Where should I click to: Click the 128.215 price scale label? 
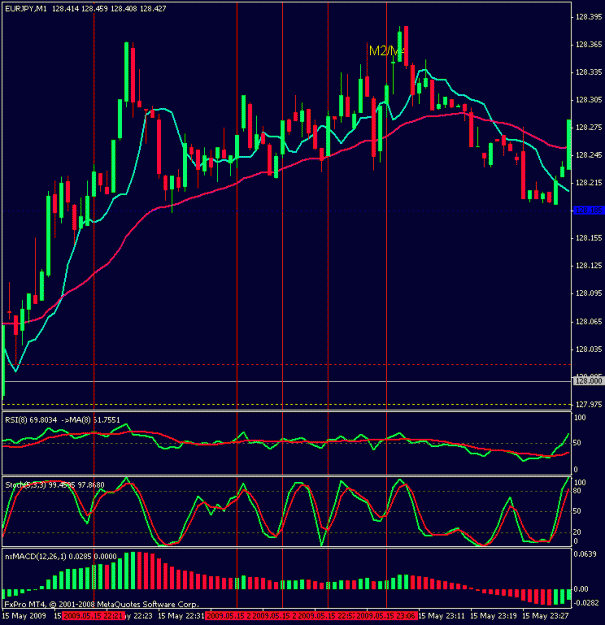pos(588,183)
